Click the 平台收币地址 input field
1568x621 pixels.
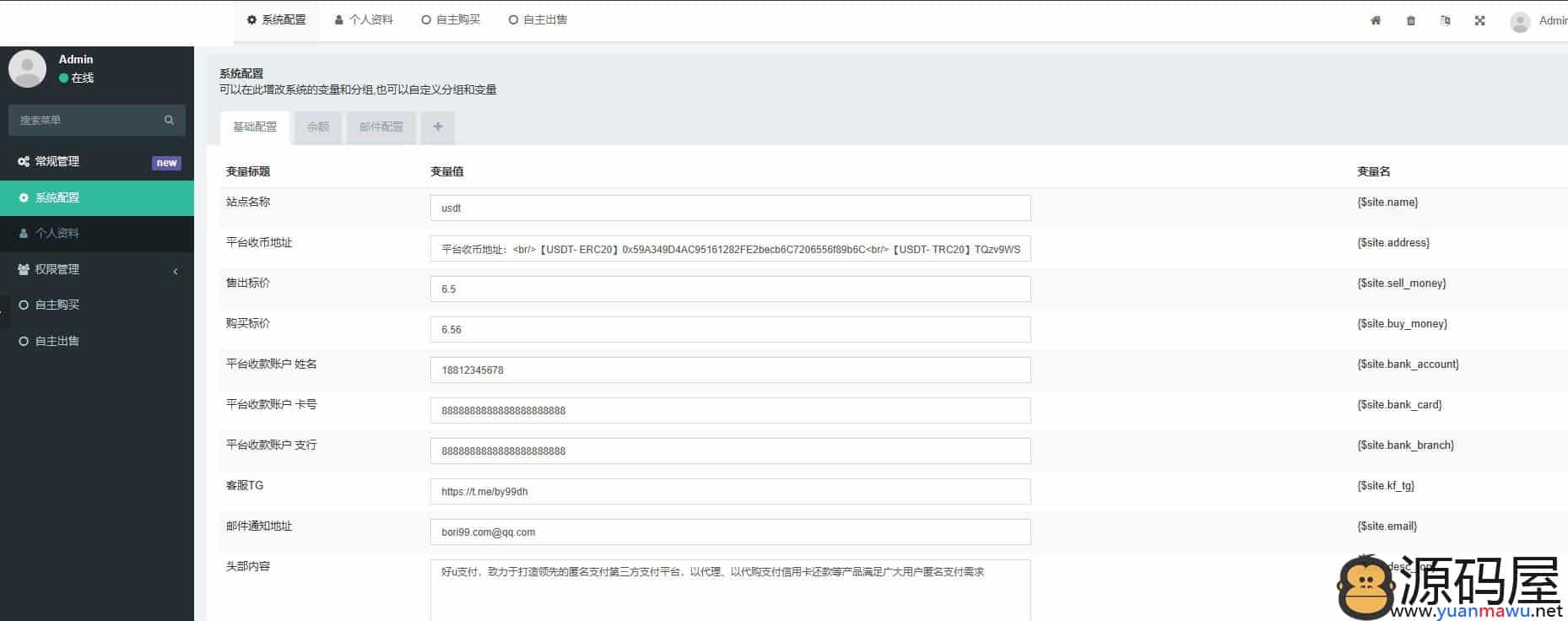coord(730,248)
